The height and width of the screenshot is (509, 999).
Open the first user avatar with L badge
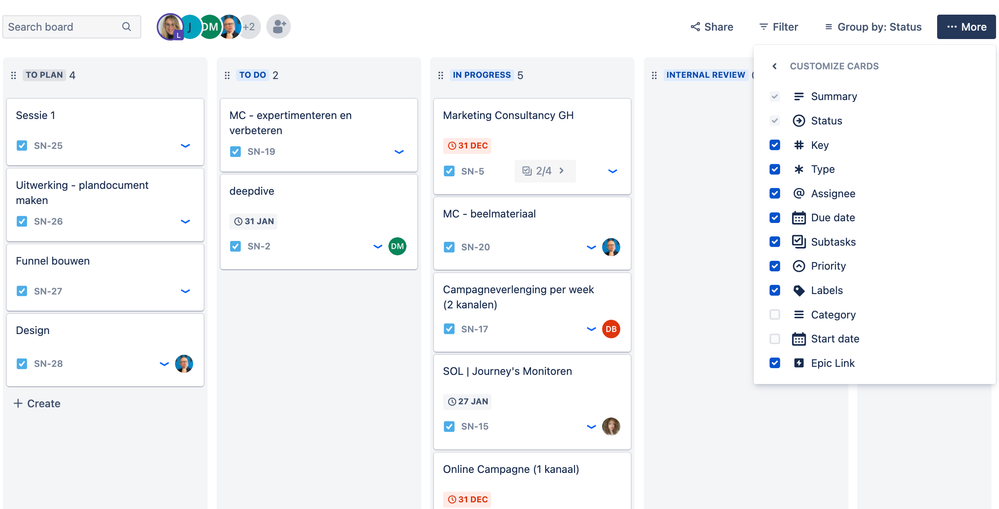170,27
